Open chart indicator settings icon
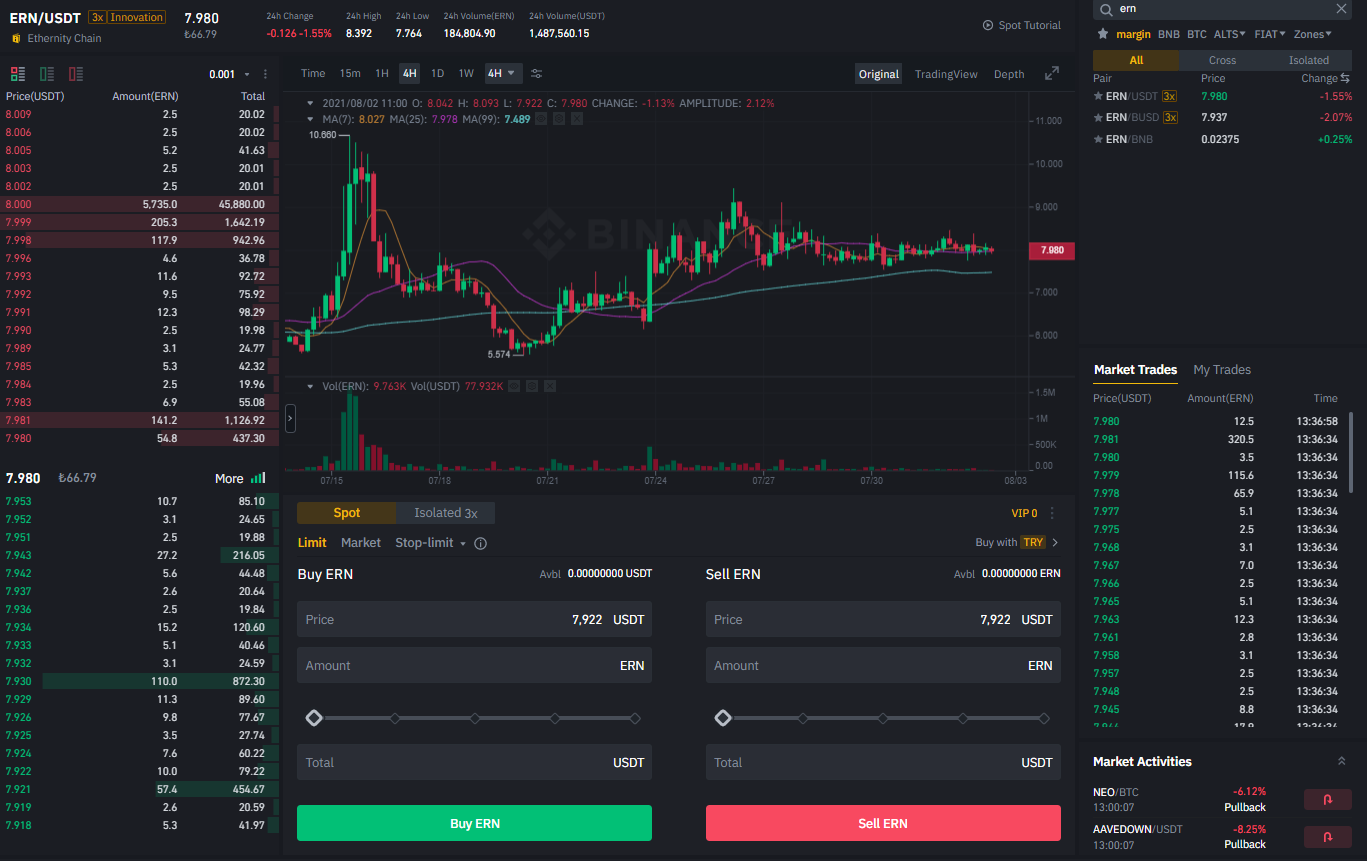 point(536,73)
